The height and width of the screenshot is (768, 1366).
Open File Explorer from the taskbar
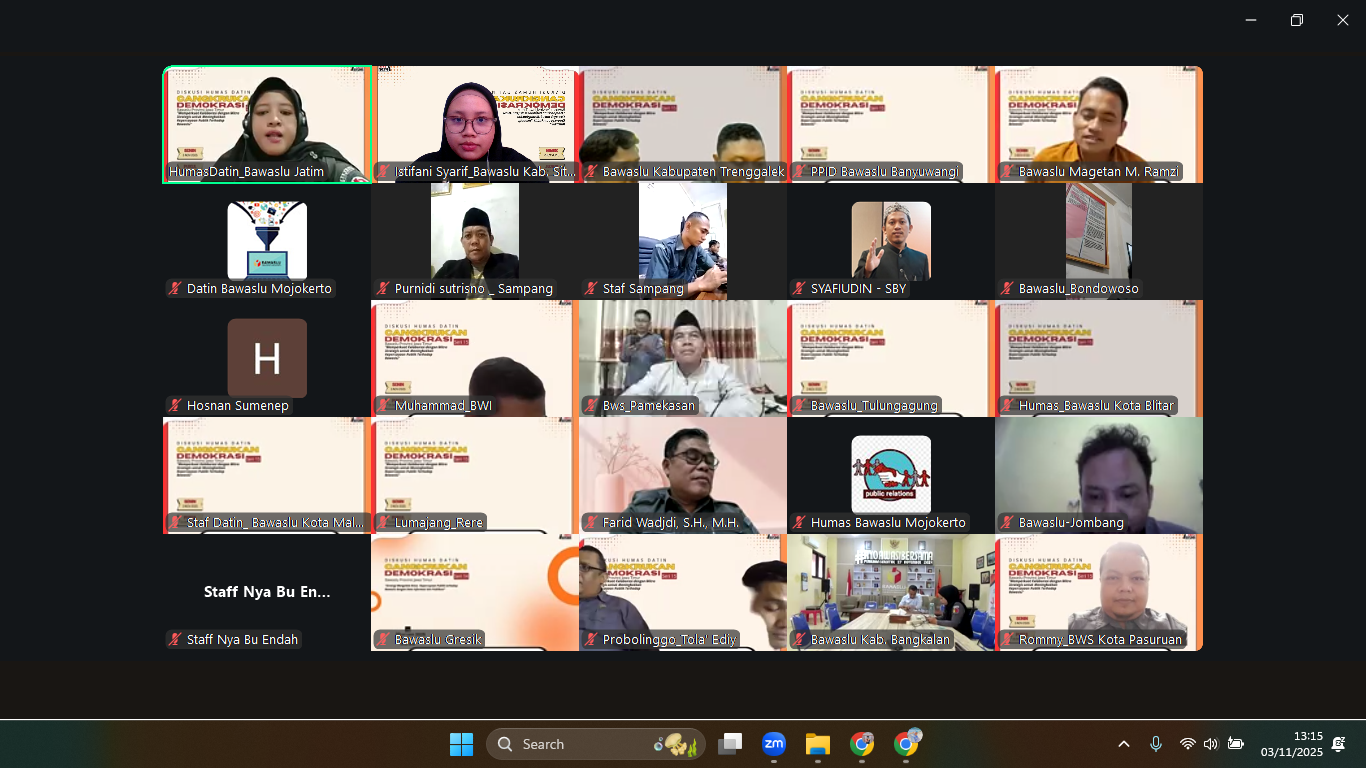coord(818,744)
